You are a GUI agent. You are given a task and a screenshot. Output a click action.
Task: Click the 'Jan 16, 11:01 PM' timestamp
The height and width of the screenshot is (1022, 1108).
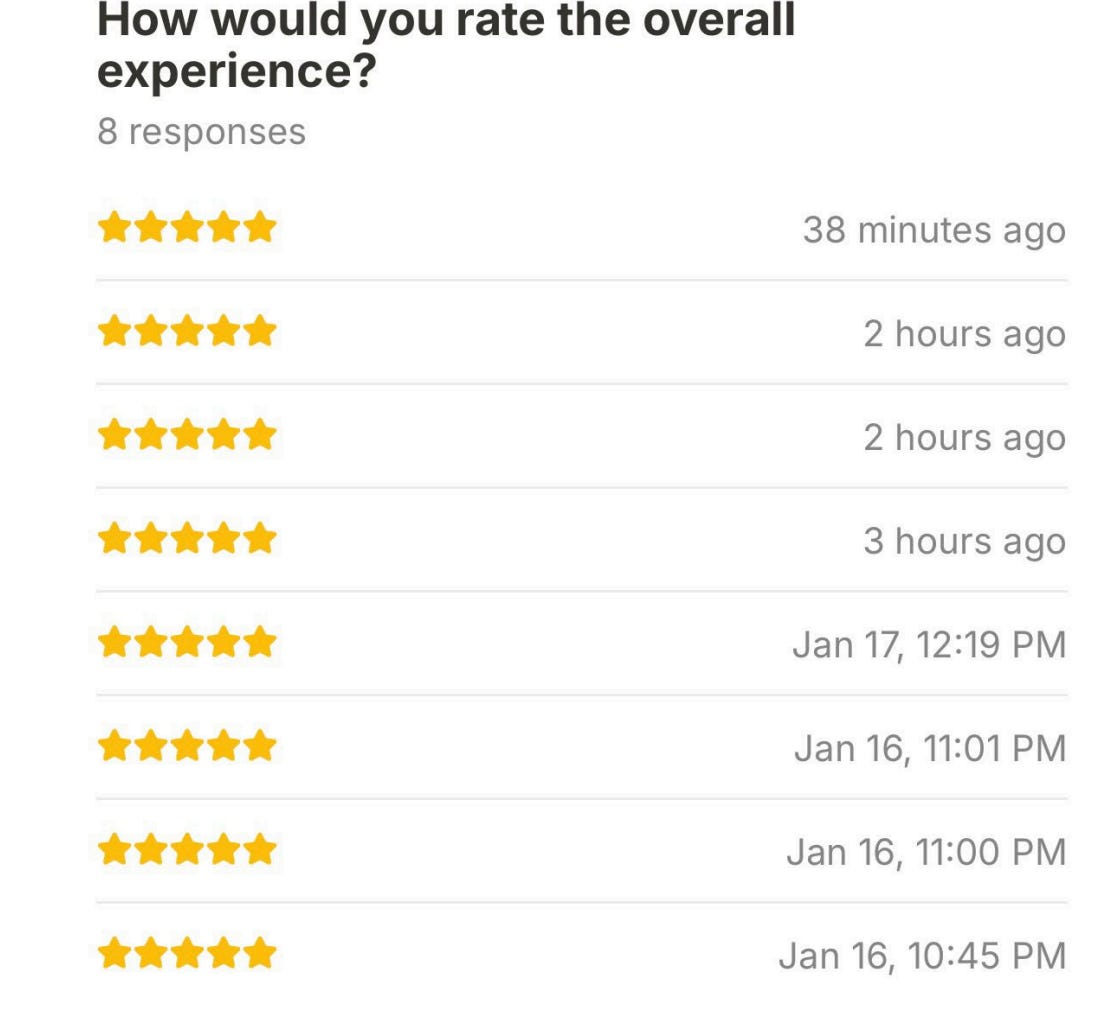[x=930, y=748]
